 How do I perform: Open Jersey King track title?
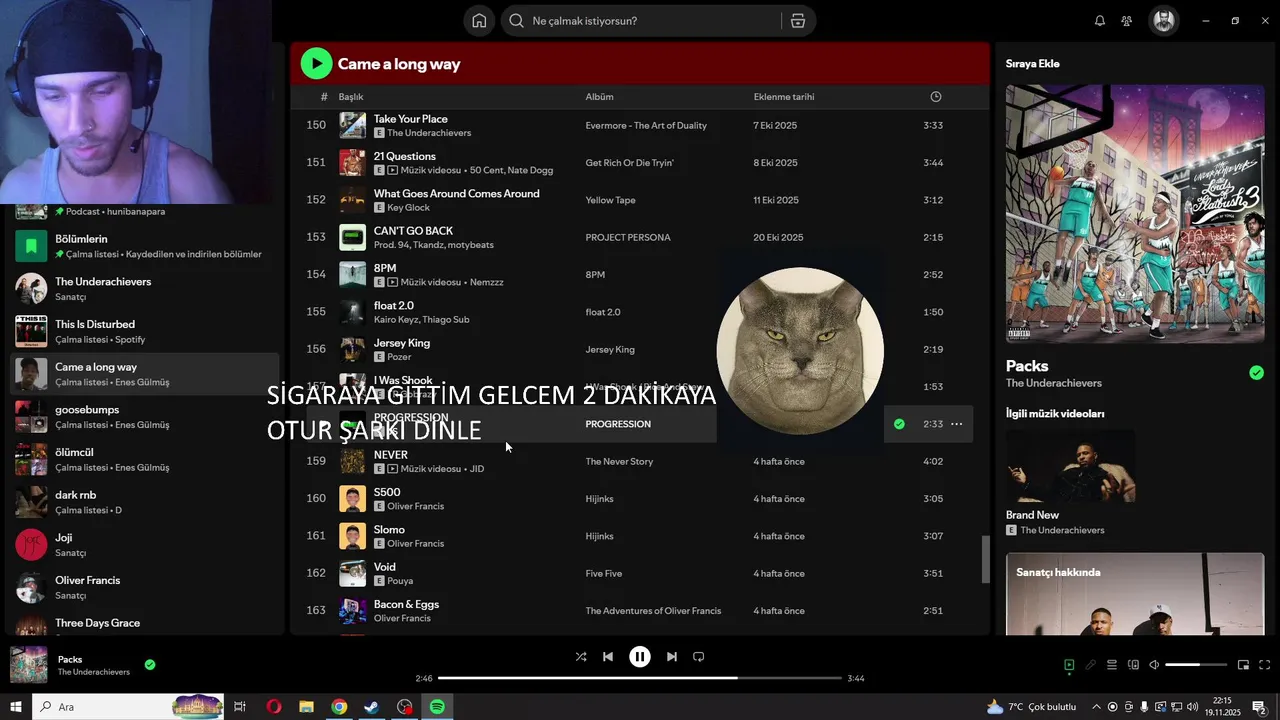[402, 343]
